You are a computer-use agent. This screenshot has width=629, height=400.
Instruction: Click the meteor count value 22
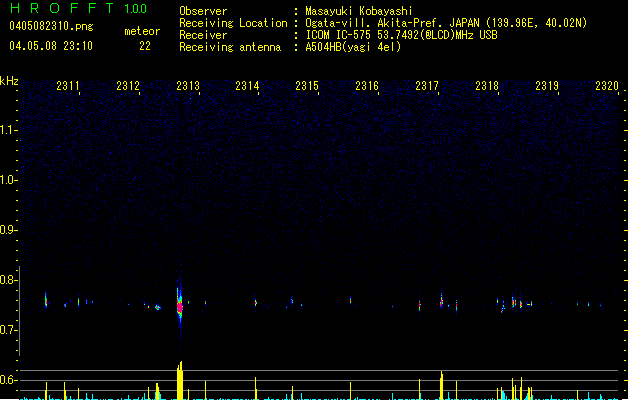145,46
